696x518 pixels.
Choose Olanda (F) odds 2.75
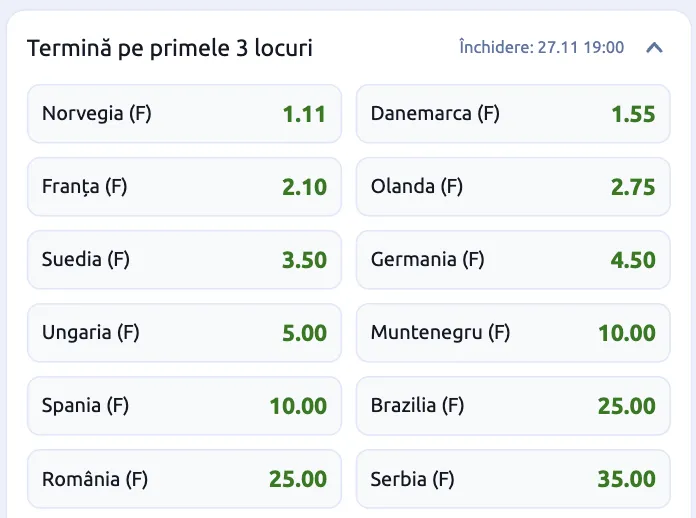[513, 187]
